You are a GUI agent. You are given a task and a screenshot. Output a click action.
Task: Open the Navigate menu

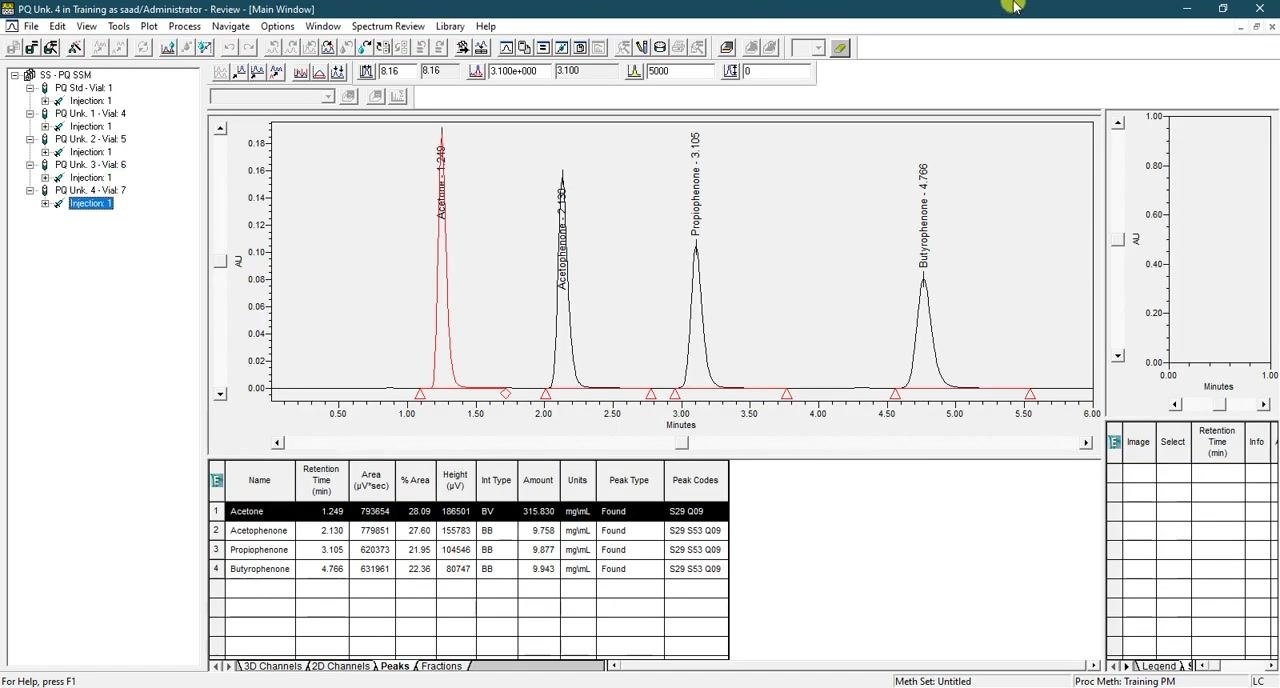point(230,26)
